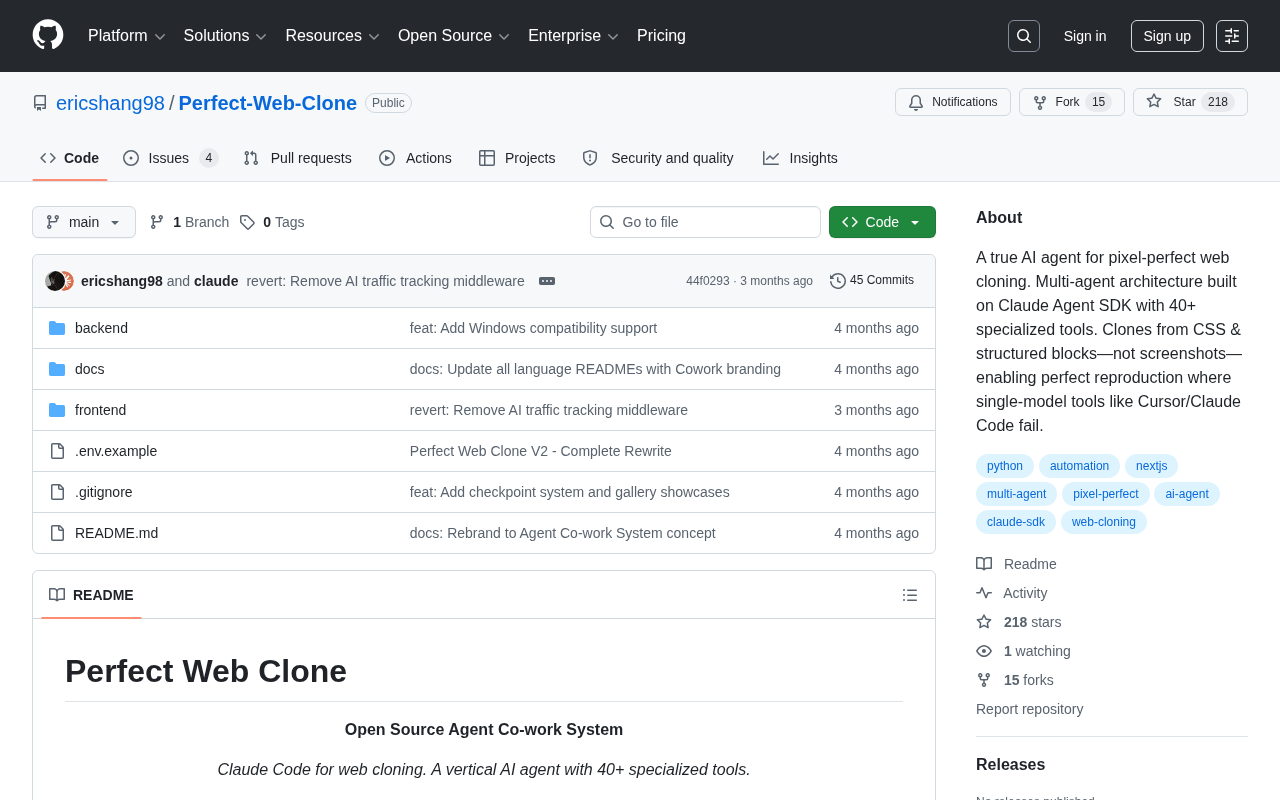Expand the Resources menu
This screenshot has width=1280, height=800.
(x=332, y=36)
